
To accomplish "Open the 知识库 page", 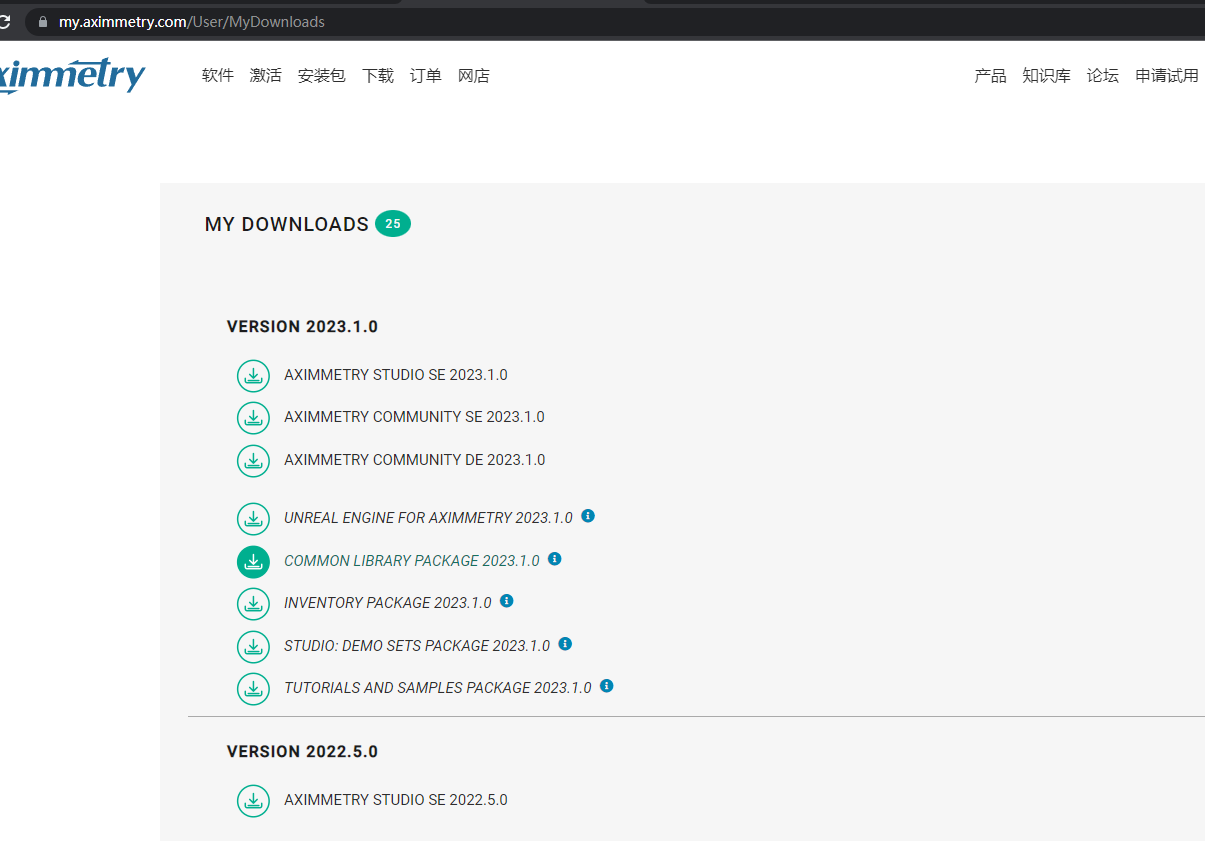I will point(1046,76).
